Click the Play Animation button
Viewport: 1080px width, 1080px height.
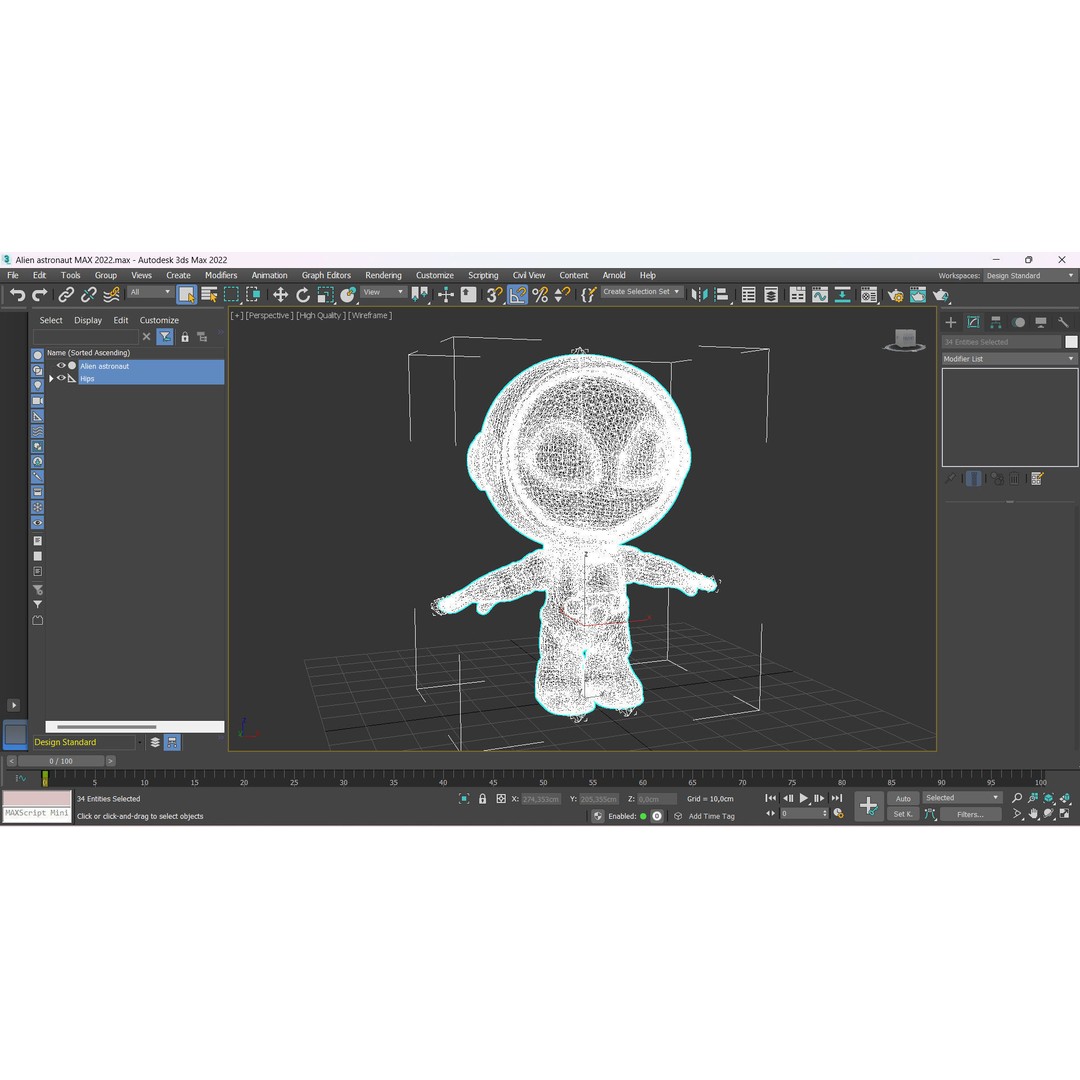803,798
